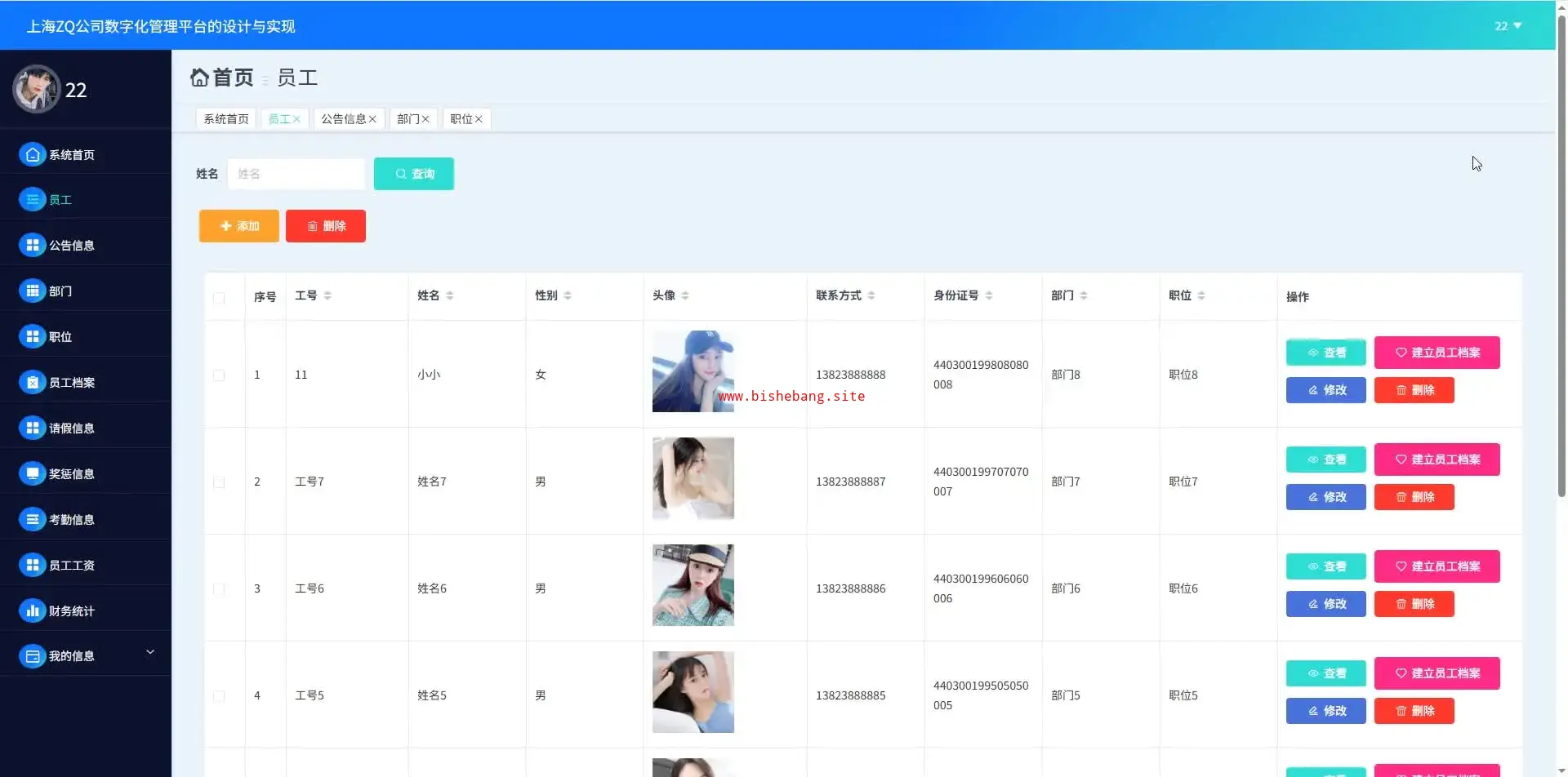Close the 公告信息 tab

pyautogui.click(x=372, y=119)
